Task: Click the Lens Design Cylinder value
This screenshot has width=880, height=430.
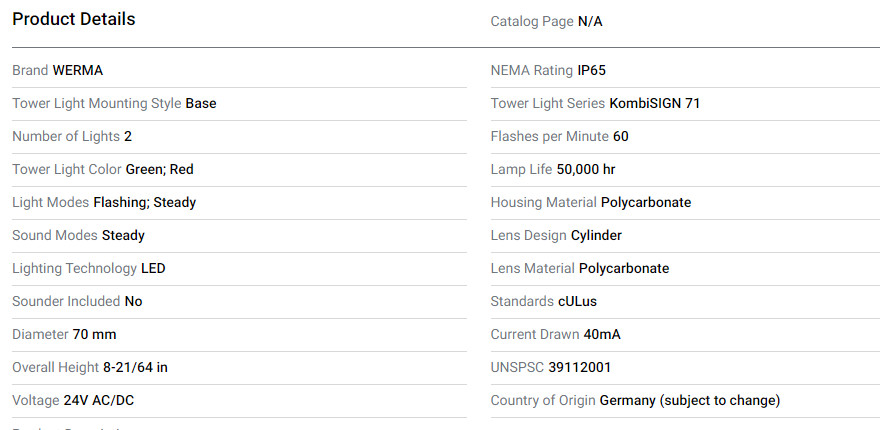Action: [x=596, y=235]
